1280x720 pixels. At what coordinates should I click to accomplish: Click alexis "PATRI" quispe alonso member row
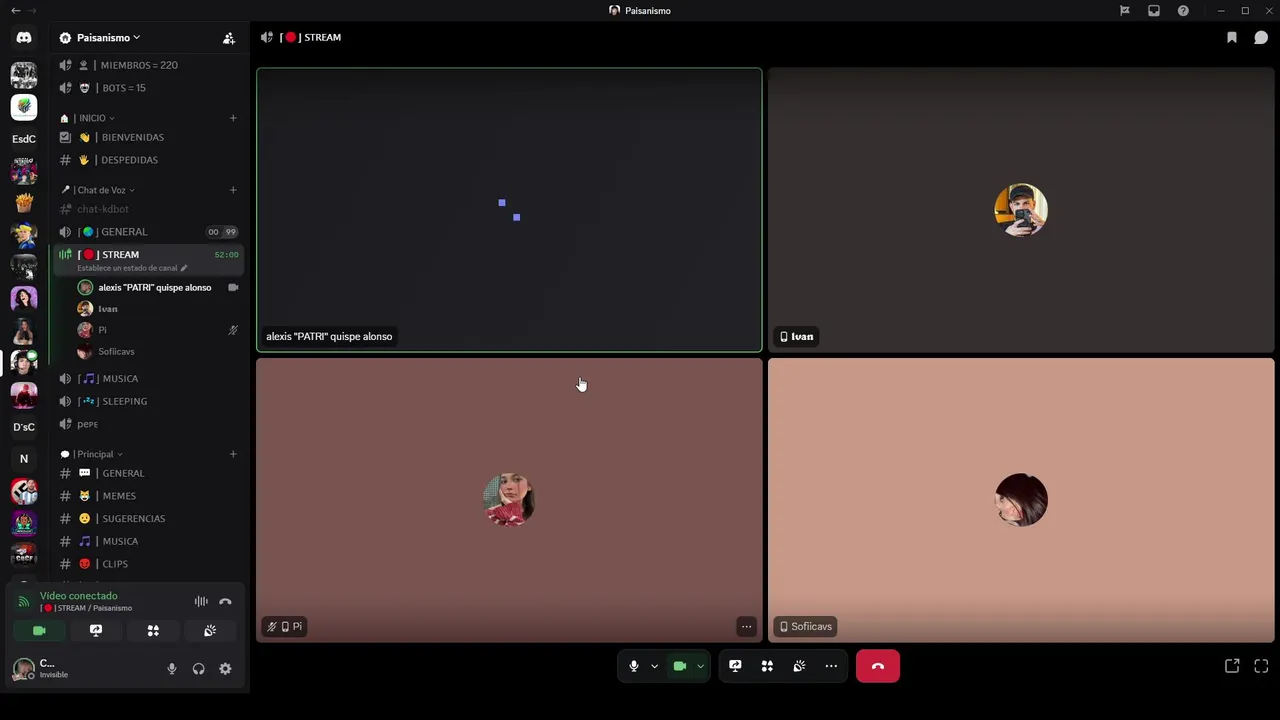tap(158, 287)
